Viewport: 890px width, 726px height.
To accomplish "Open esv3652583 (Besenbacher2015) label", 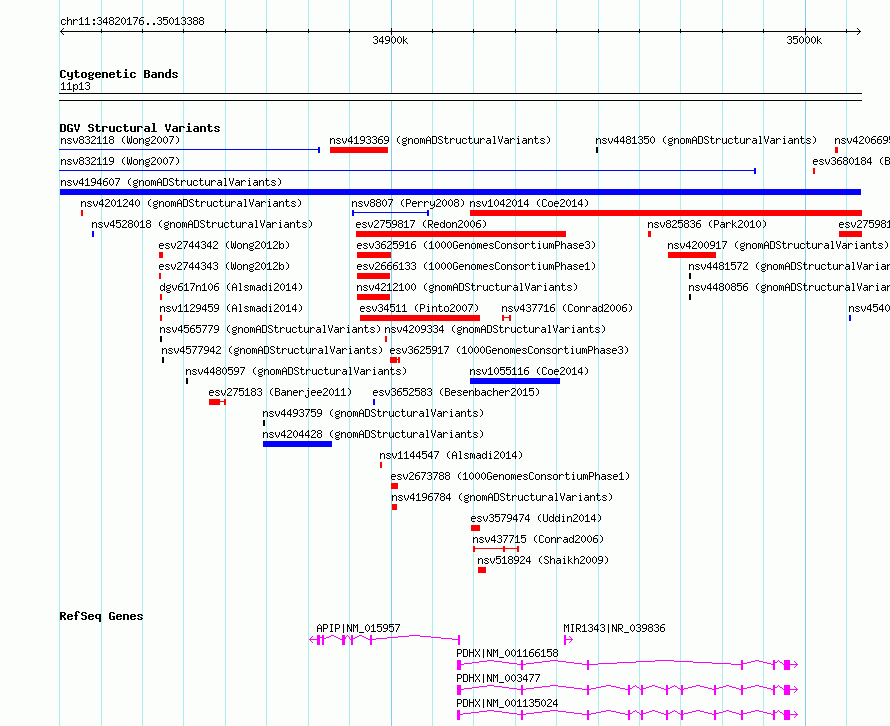I will pyautogui.click(x=456, y=392).
